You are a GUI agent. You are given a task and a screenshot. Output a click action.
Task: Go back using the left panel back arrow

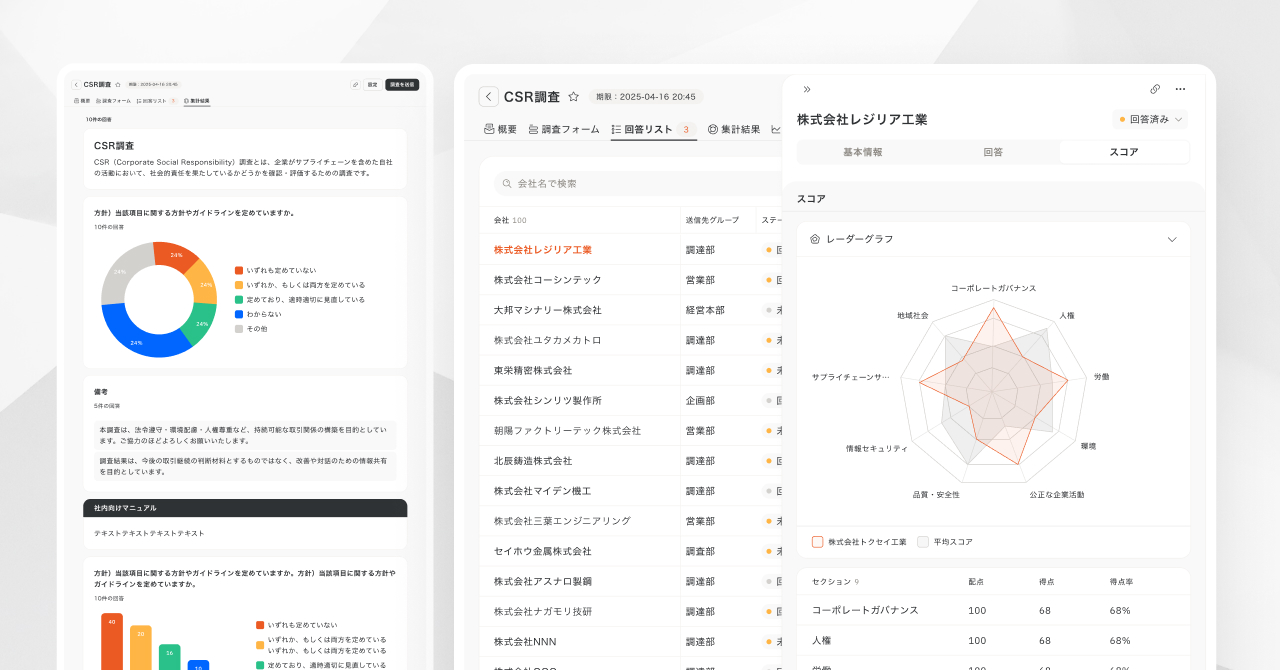[76, 85]
